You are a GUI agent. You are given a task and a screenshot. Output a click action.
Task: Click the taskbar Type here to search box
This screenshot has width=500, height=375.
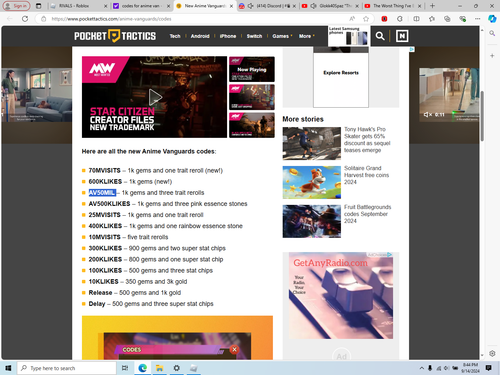(x=67, y=368)
